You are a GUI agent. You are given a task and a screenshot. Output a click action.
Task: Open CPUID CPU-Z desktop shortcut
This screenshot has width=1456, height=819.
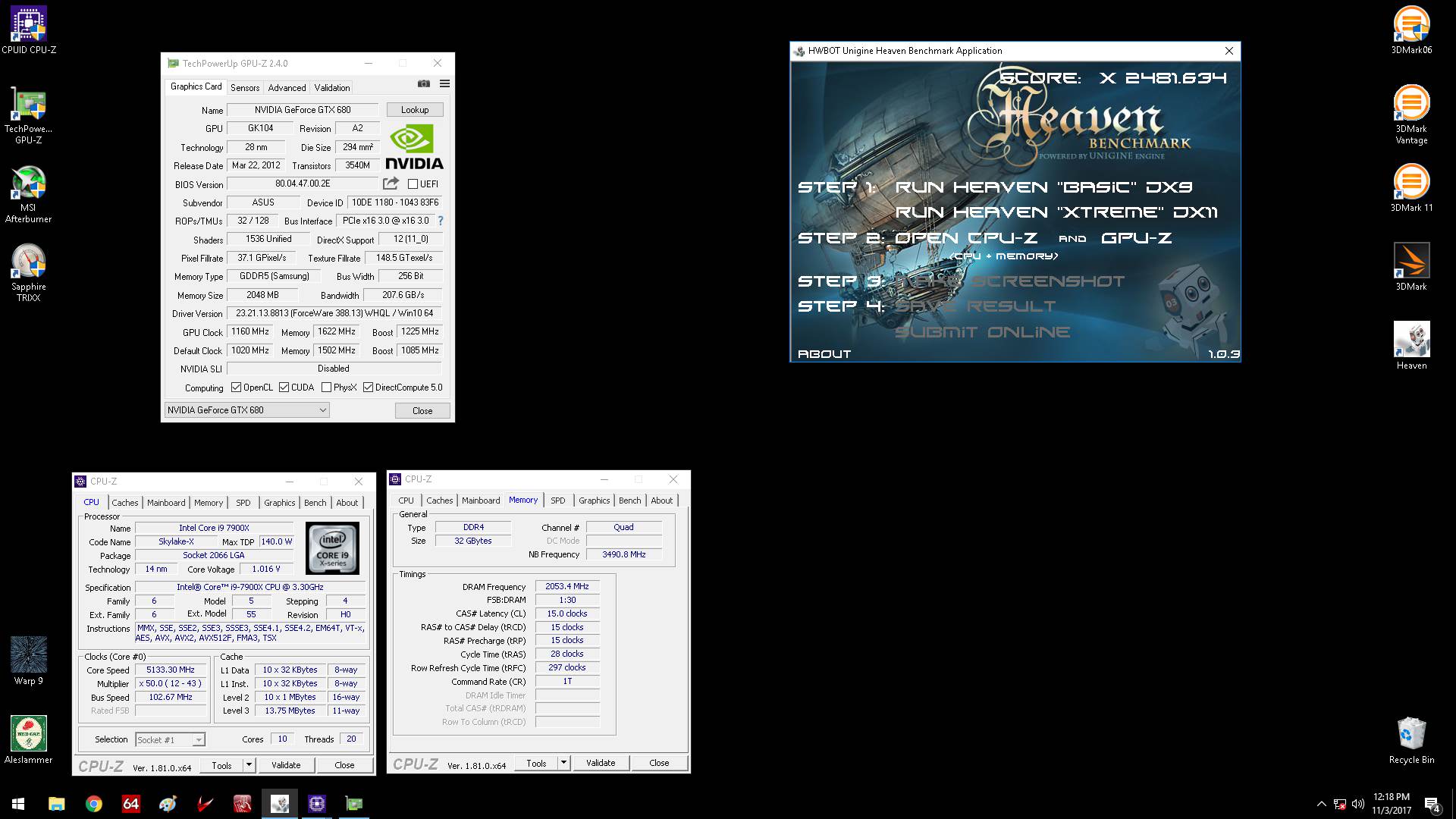click(x=29, y=30)
